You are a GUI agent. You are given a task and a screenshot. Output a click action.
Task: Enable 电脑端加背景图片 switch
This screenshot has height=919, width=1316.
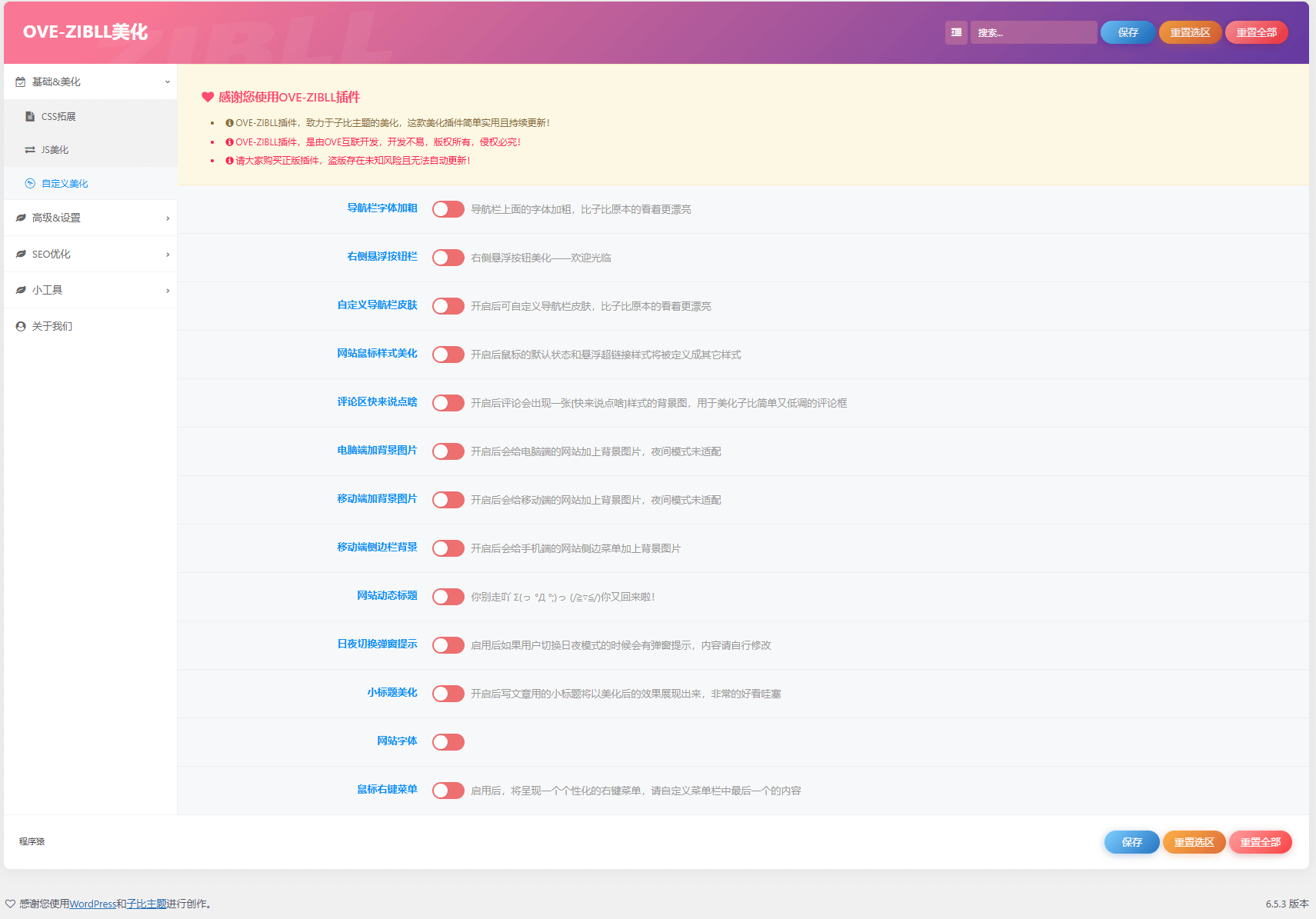(x=448, y=451)
